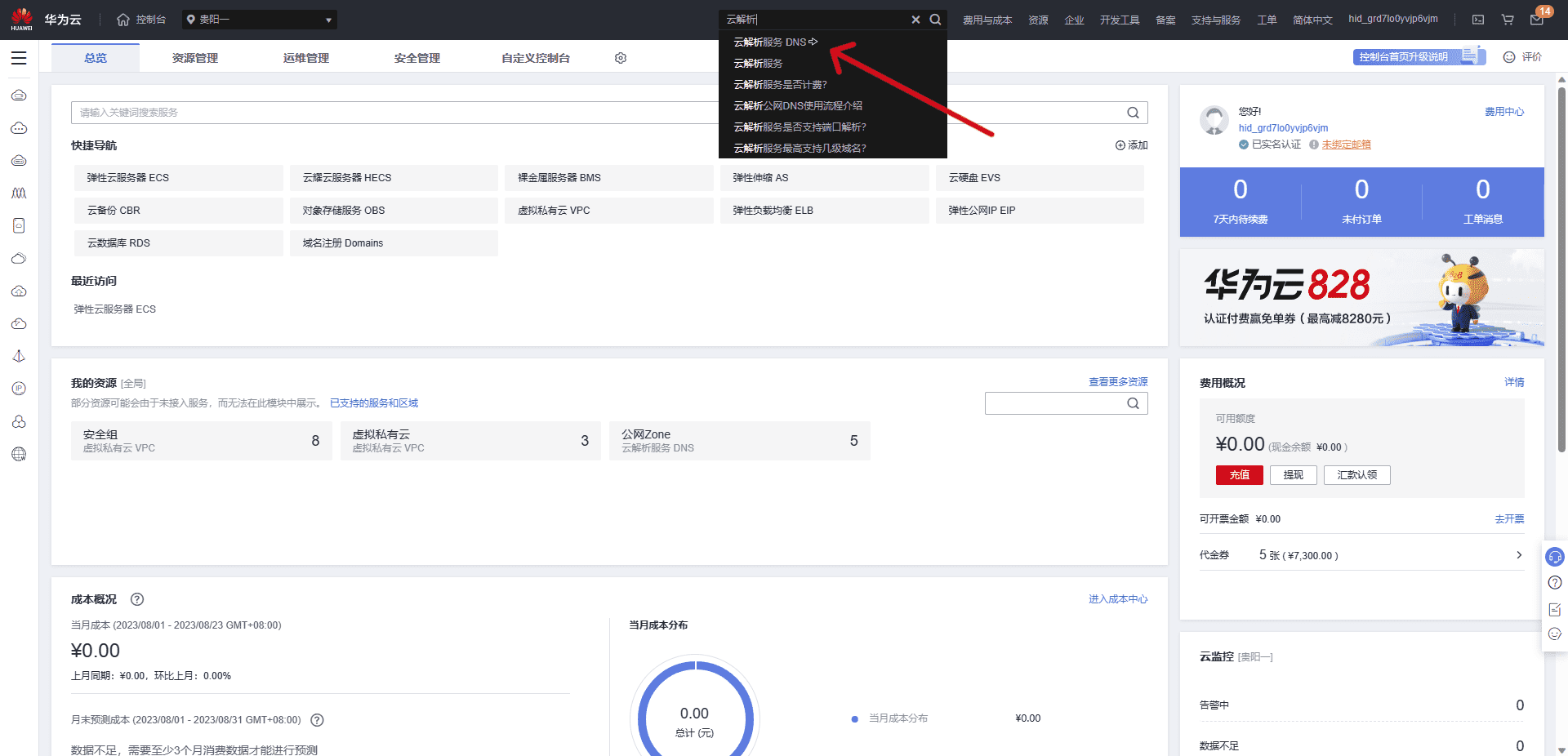Click the globe sidebar icon
The width and height of the screenshot is (1568, 756).
(19, 454)
